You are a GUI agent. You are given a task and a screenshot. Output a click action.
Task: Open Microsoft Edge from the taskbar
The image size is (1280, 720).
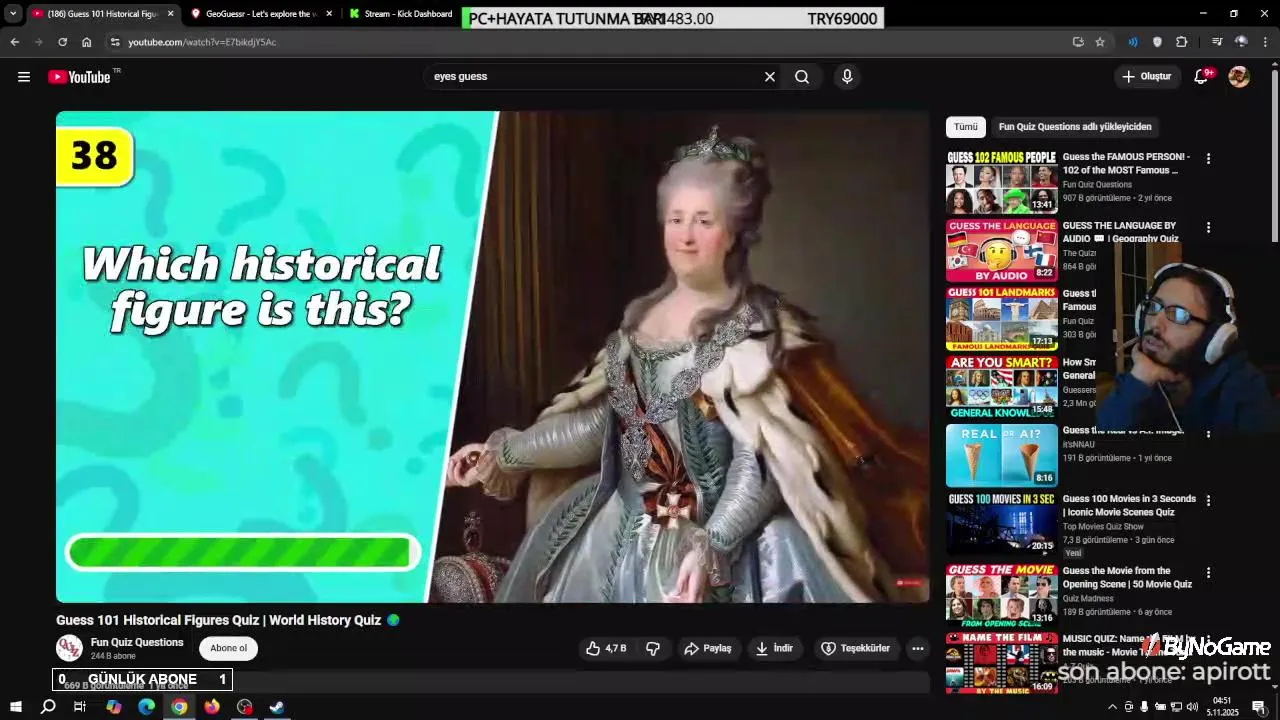click(146, 707)
